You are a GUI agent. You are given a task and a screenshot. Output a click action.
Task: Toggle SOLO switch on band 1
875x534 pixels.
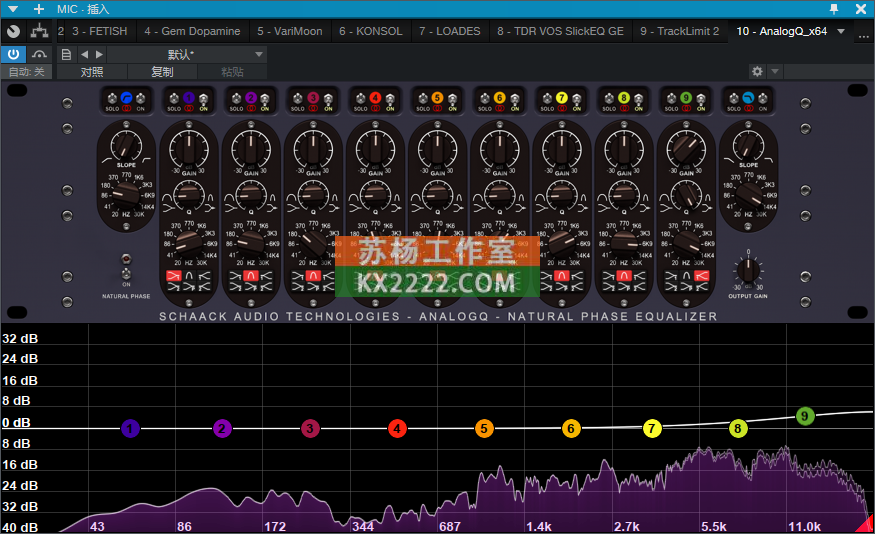pos(174,99)
